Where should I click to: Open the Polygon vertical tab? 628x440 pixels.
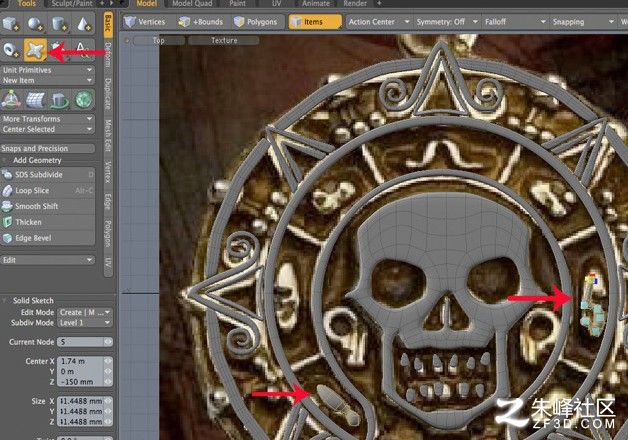[x=108, y=233]
